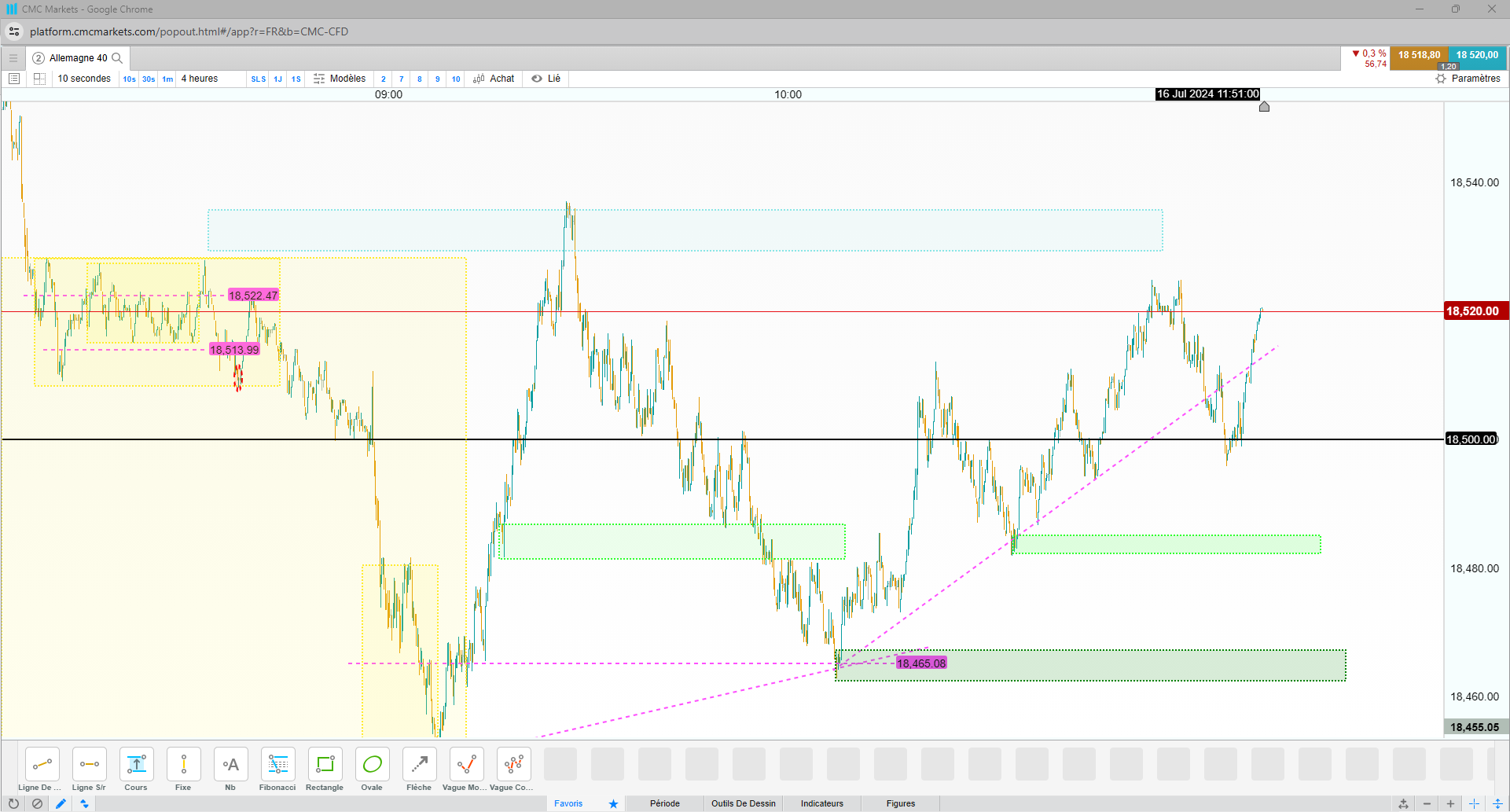Open the 10 secondes interval dropdown
Screen dimensions: 1510x812
pyautogui.click(x=84, y=79)
